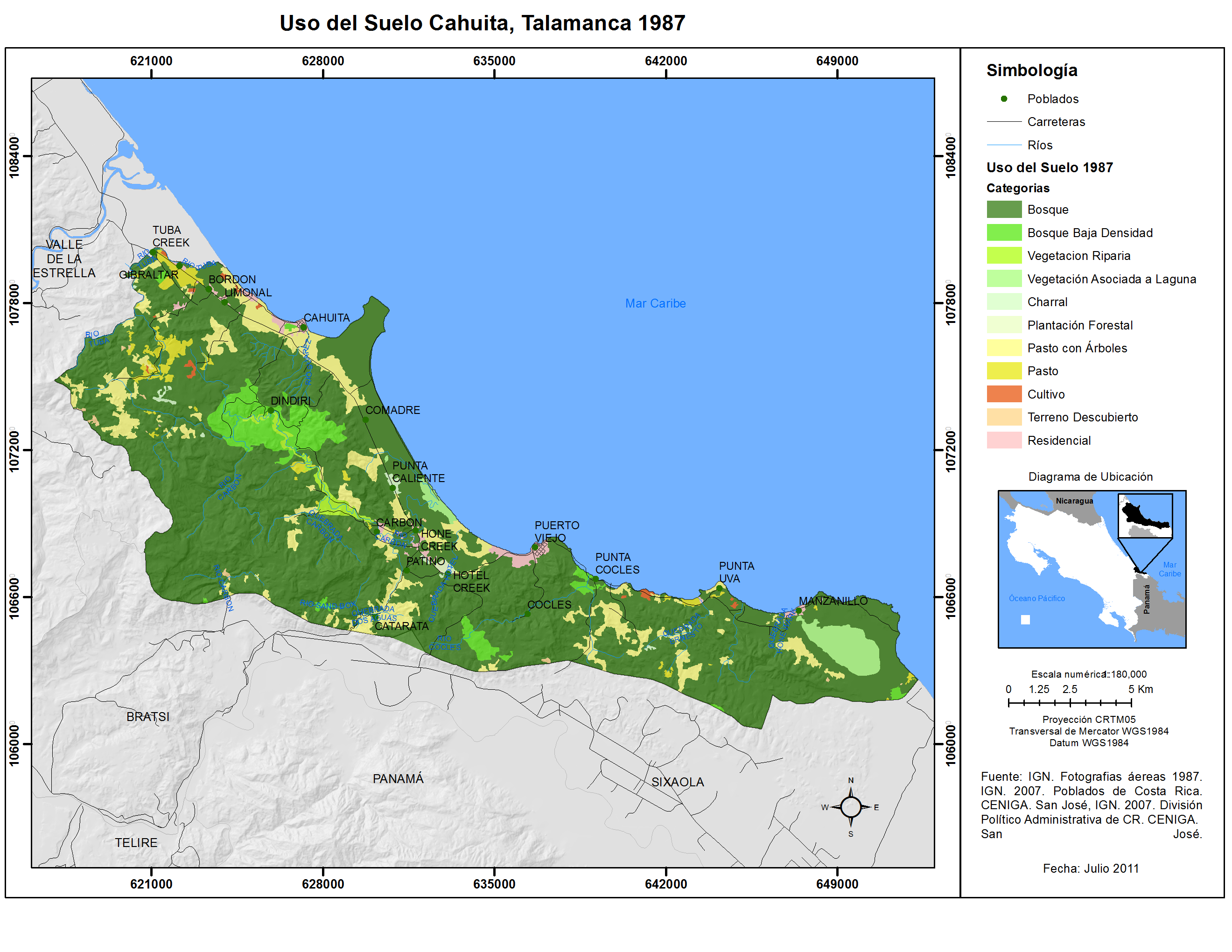This screenshot has height=952, width=1232.
Task: Click the kilometer scale bar
Action: (x=1069, y=702)
